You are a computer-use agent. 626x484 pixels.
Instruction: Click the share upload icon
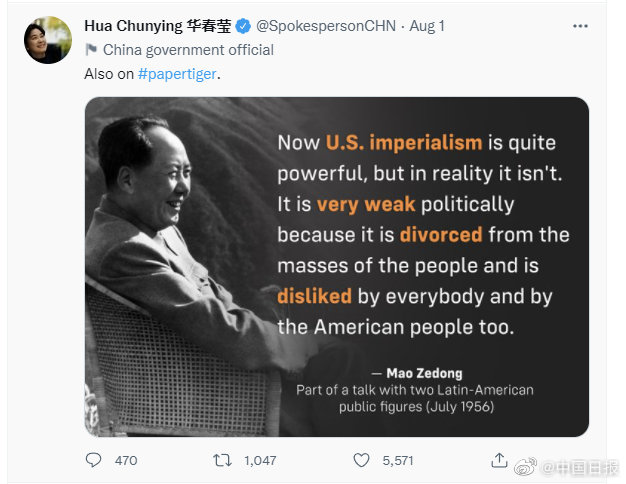tap(500, 460)
